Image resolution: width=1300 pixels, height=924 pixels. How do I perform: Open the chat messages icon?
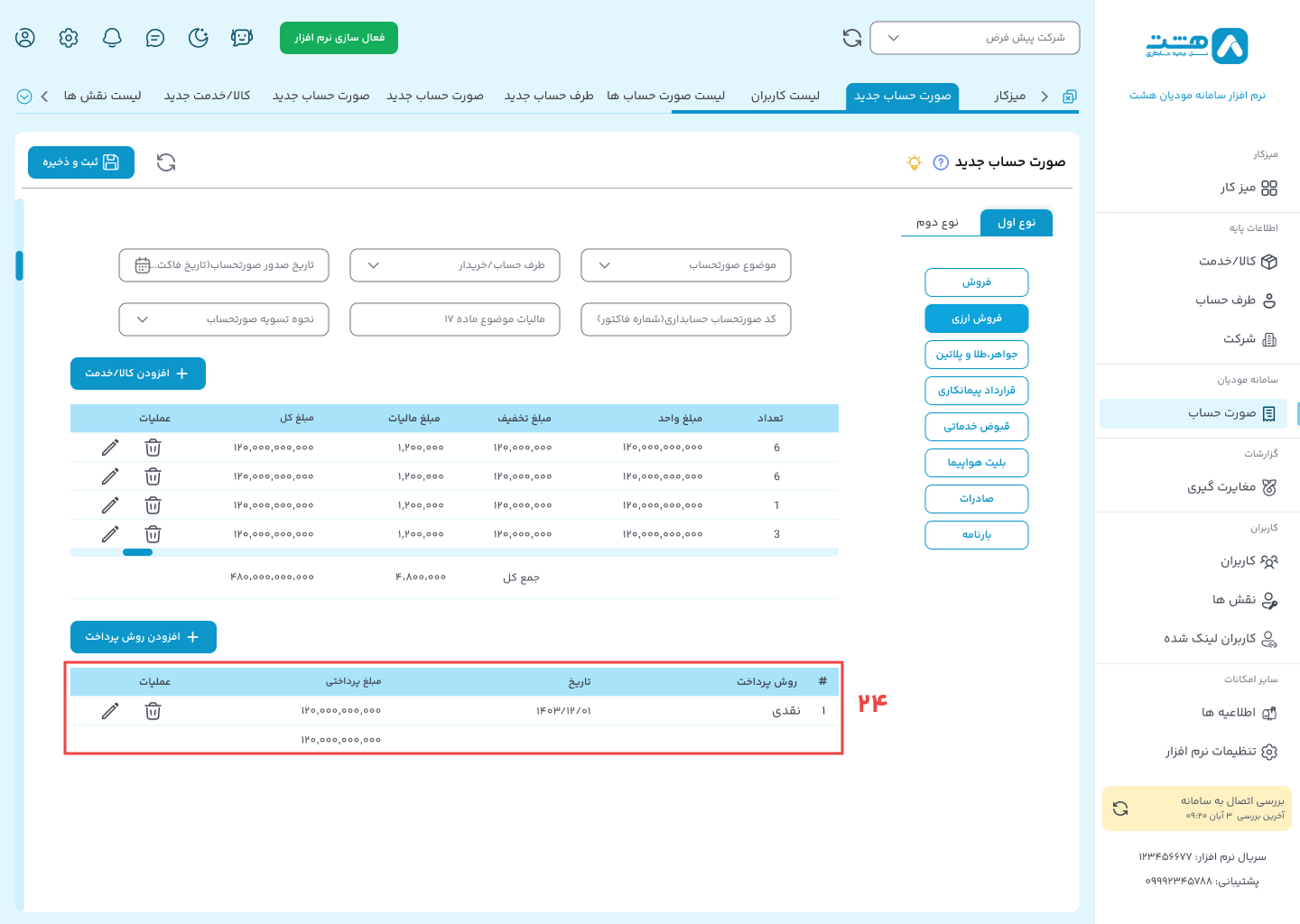[x=155, y=38]
